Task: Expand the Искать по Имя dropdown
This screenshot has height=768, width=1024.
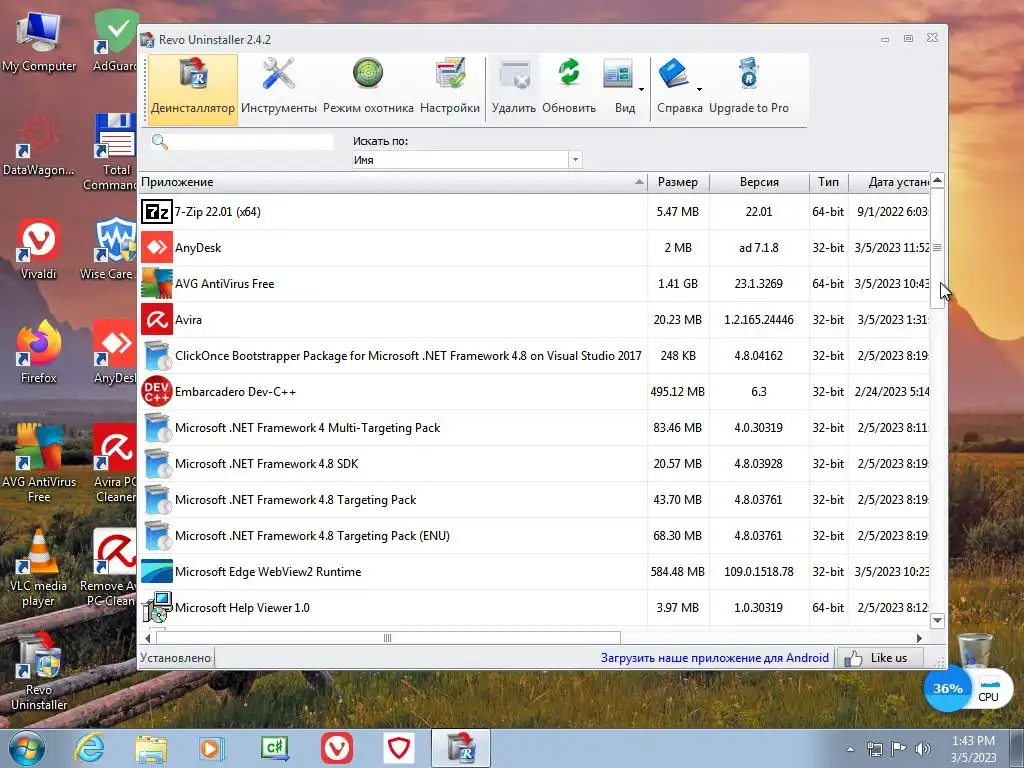Action: (x=575, y=159)
